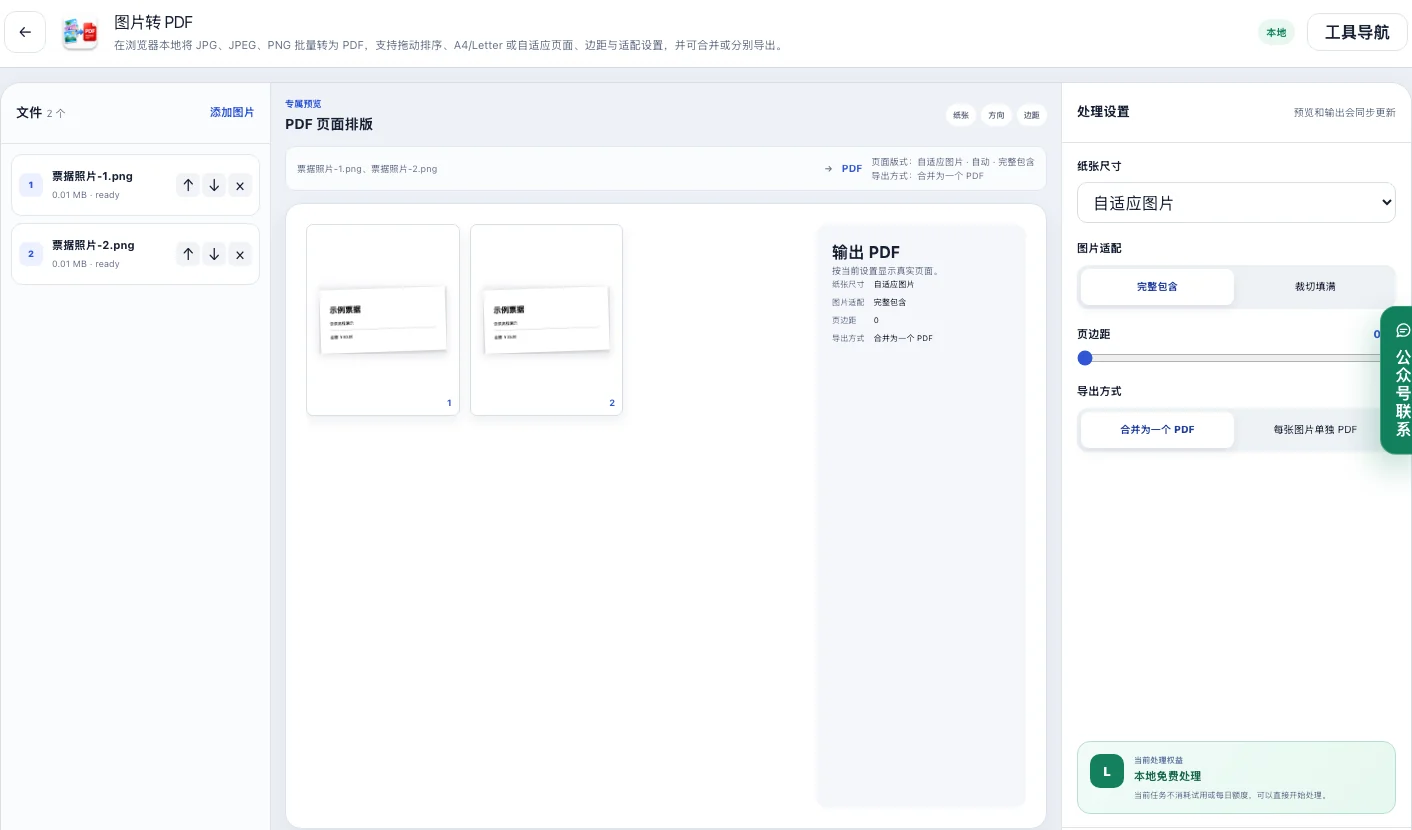Click the 纸张 chip in preview header
Screen dimensions: 1412x830
pyautogui.click(x=961, y=115)
